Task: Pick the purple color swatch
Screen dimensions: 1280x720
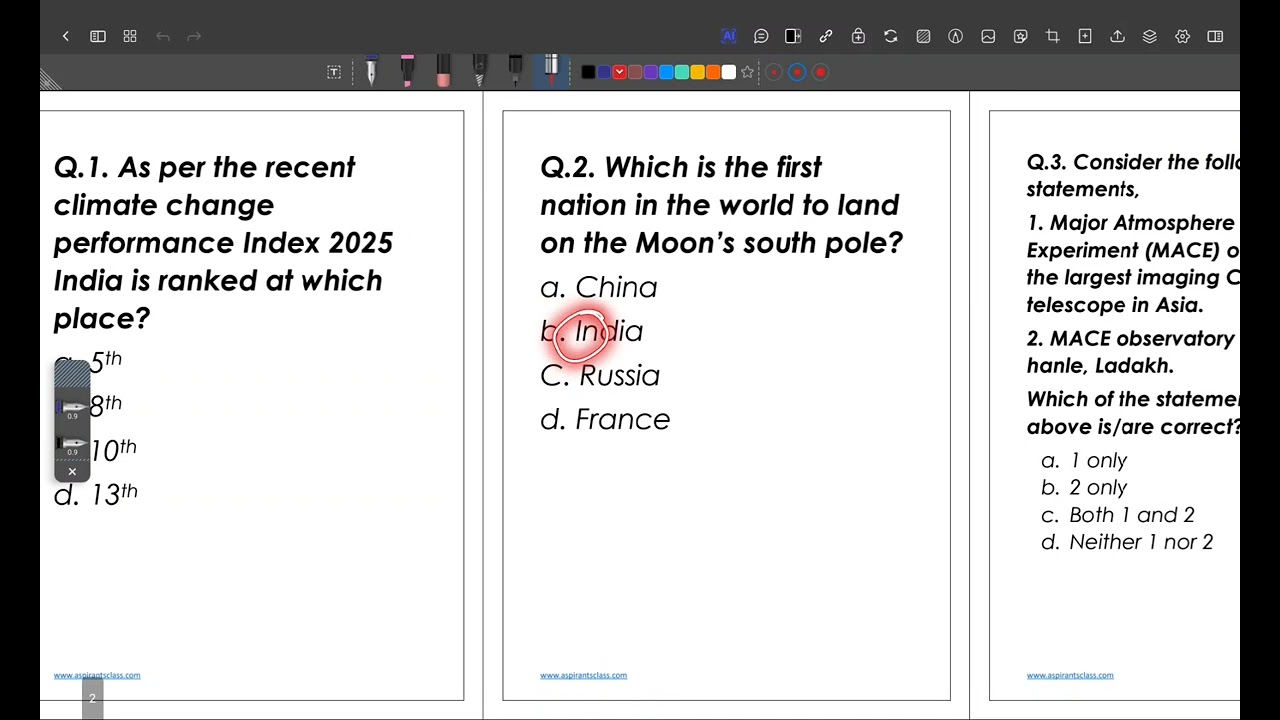Action: coord(651,72)
